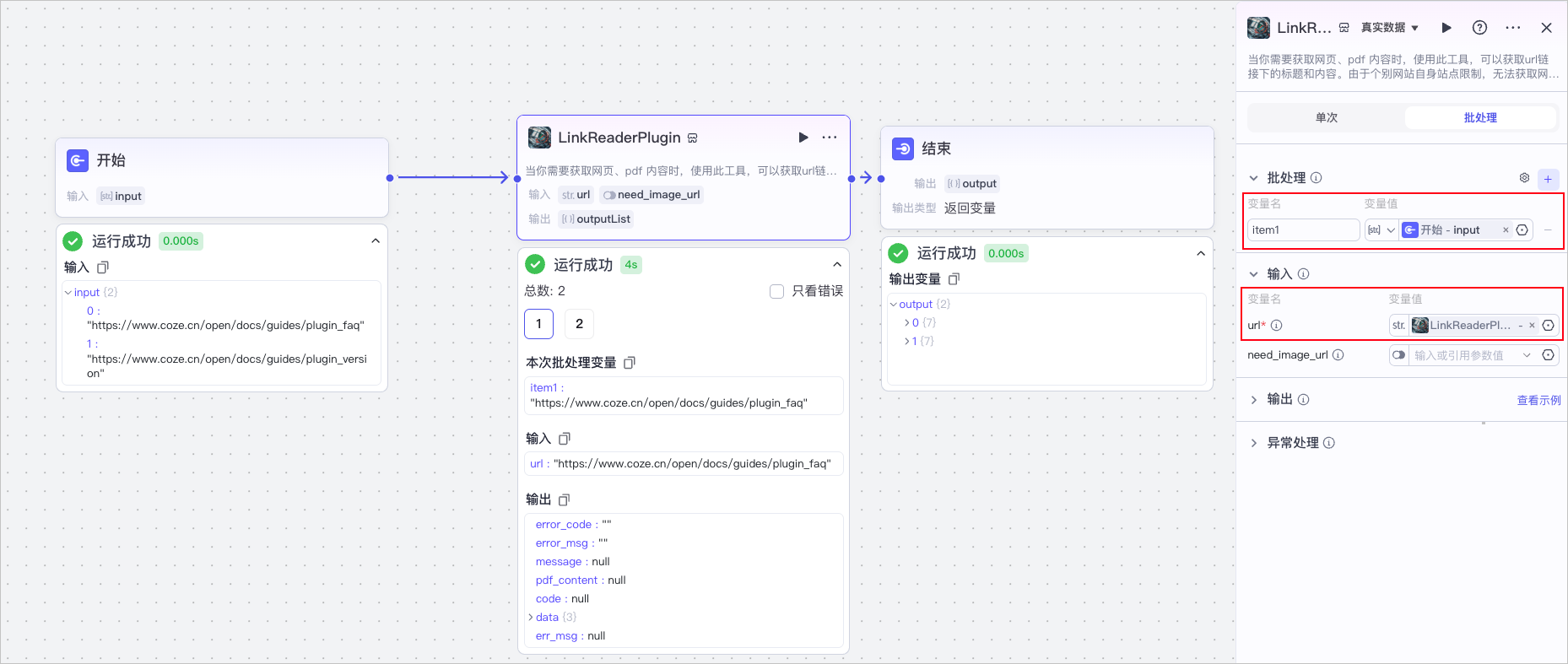1568x664 pixels.
Task: Show info tooltip for 输出 section
Action: [x=1303, y=399]
